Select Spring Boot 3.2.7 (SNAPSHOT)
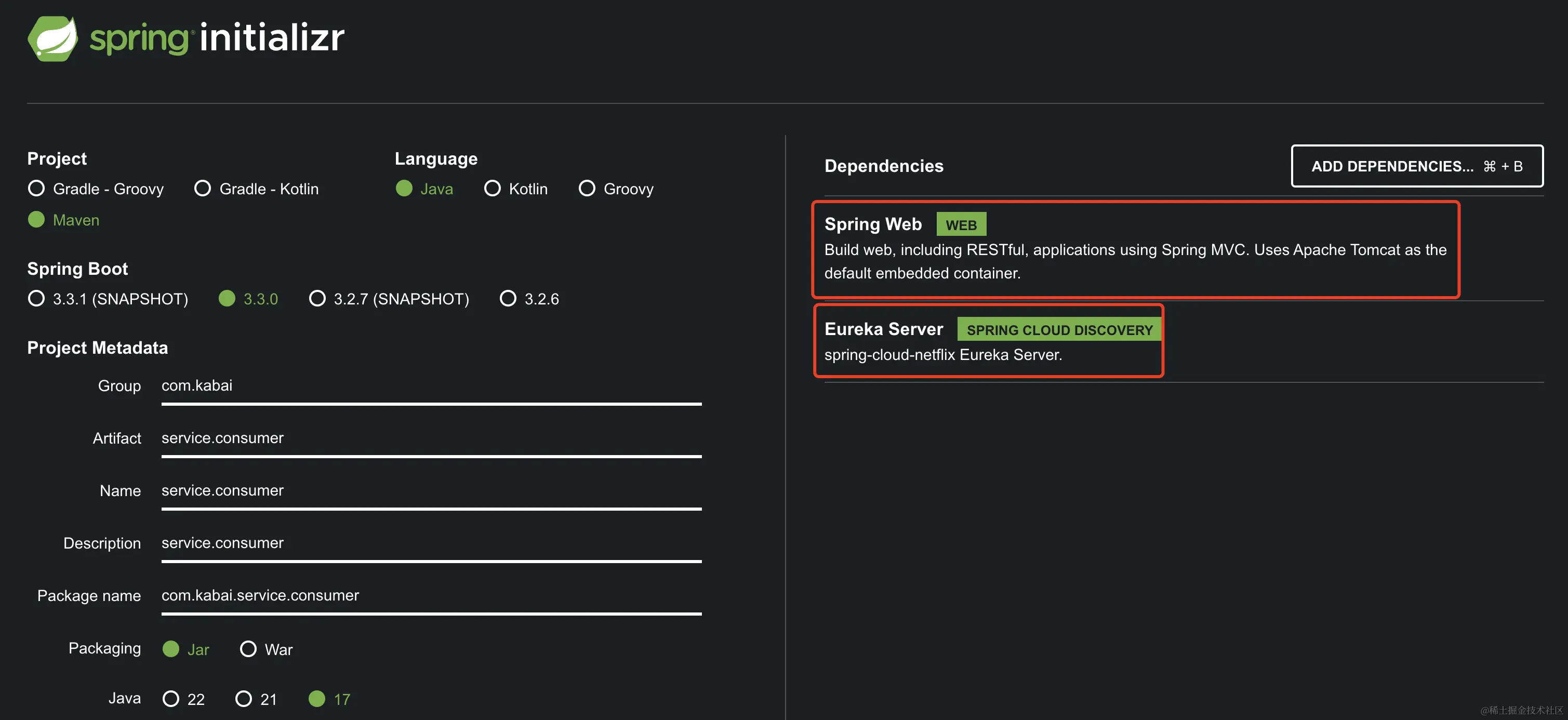The height and width of the screenshot is (720, 1568). (317, 299)
